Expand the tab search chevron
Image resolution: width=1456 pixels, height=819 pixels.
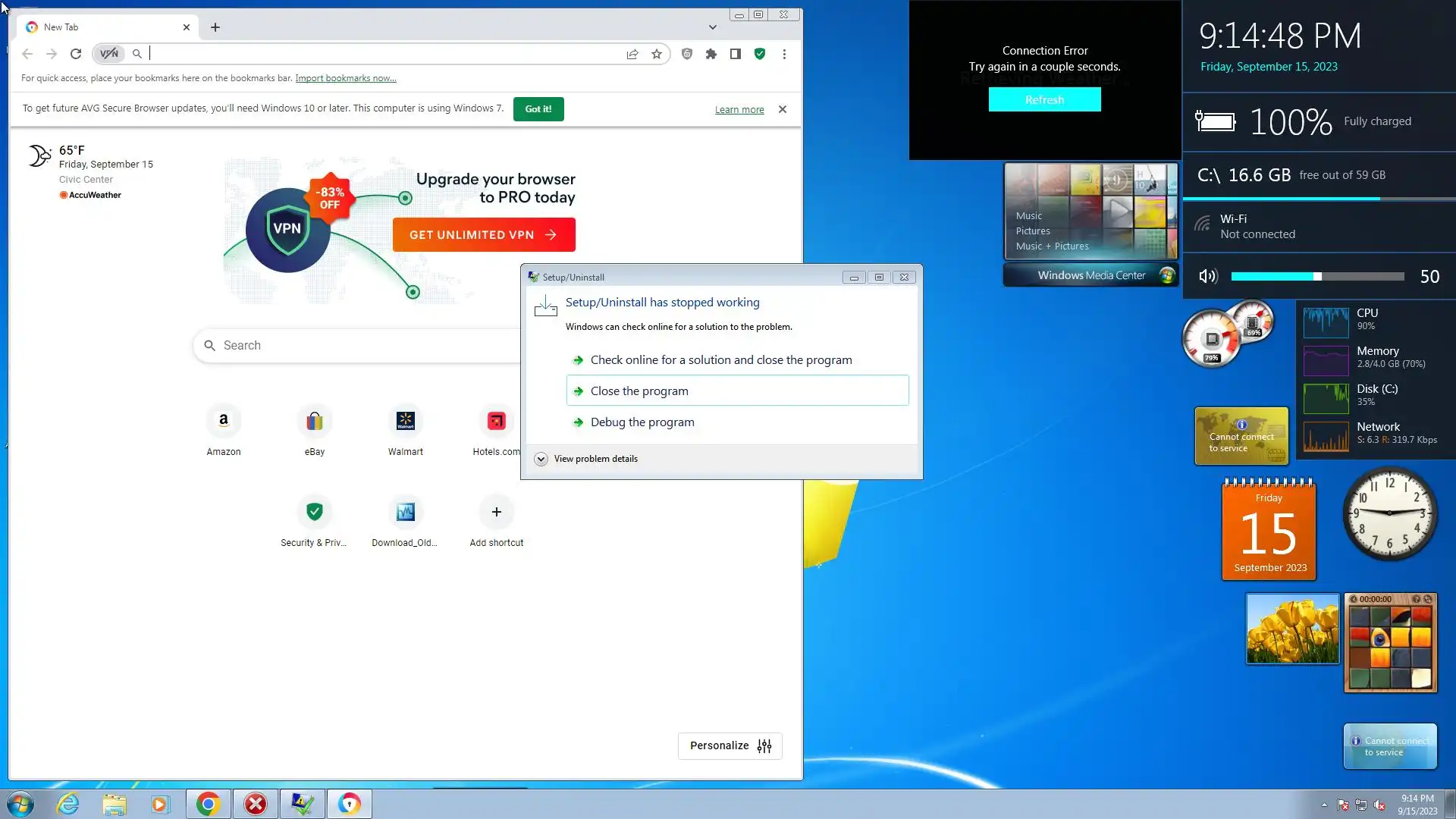[x=712, y=27]
